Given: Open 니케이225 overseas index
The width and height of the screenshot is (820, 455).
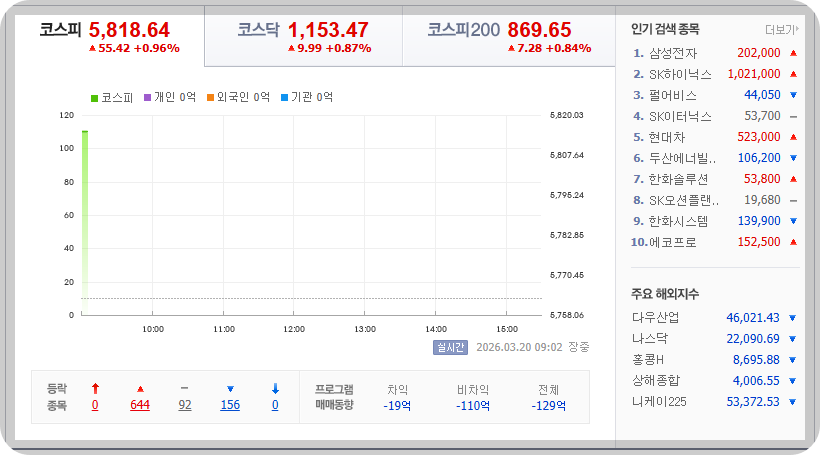Looking at the screenshot, I should click(x=659, y=402).
